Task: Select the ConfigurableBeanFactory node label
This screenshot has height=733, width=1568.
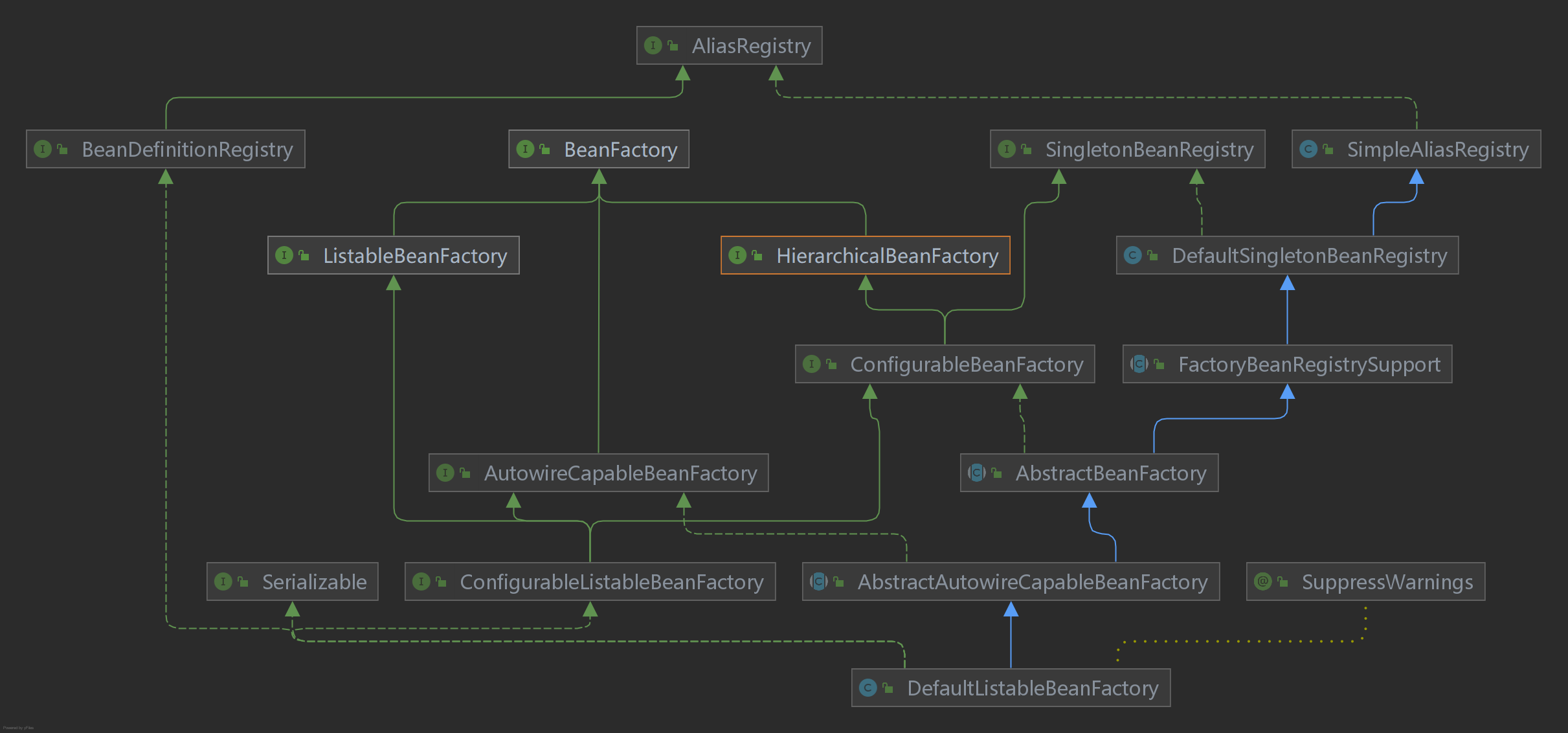Action: [967, 365]
